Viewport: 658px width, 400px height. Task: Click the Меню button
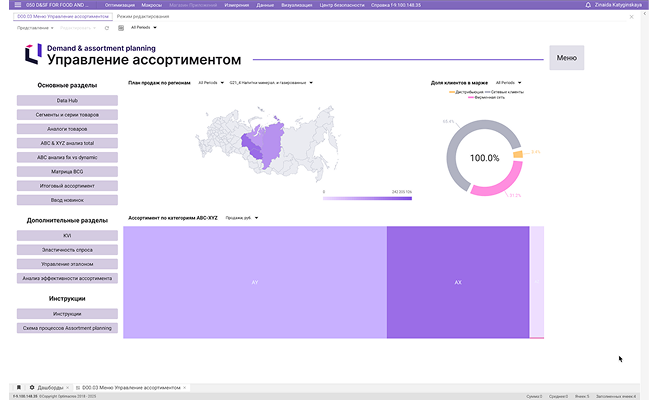(x=566, y=58)
